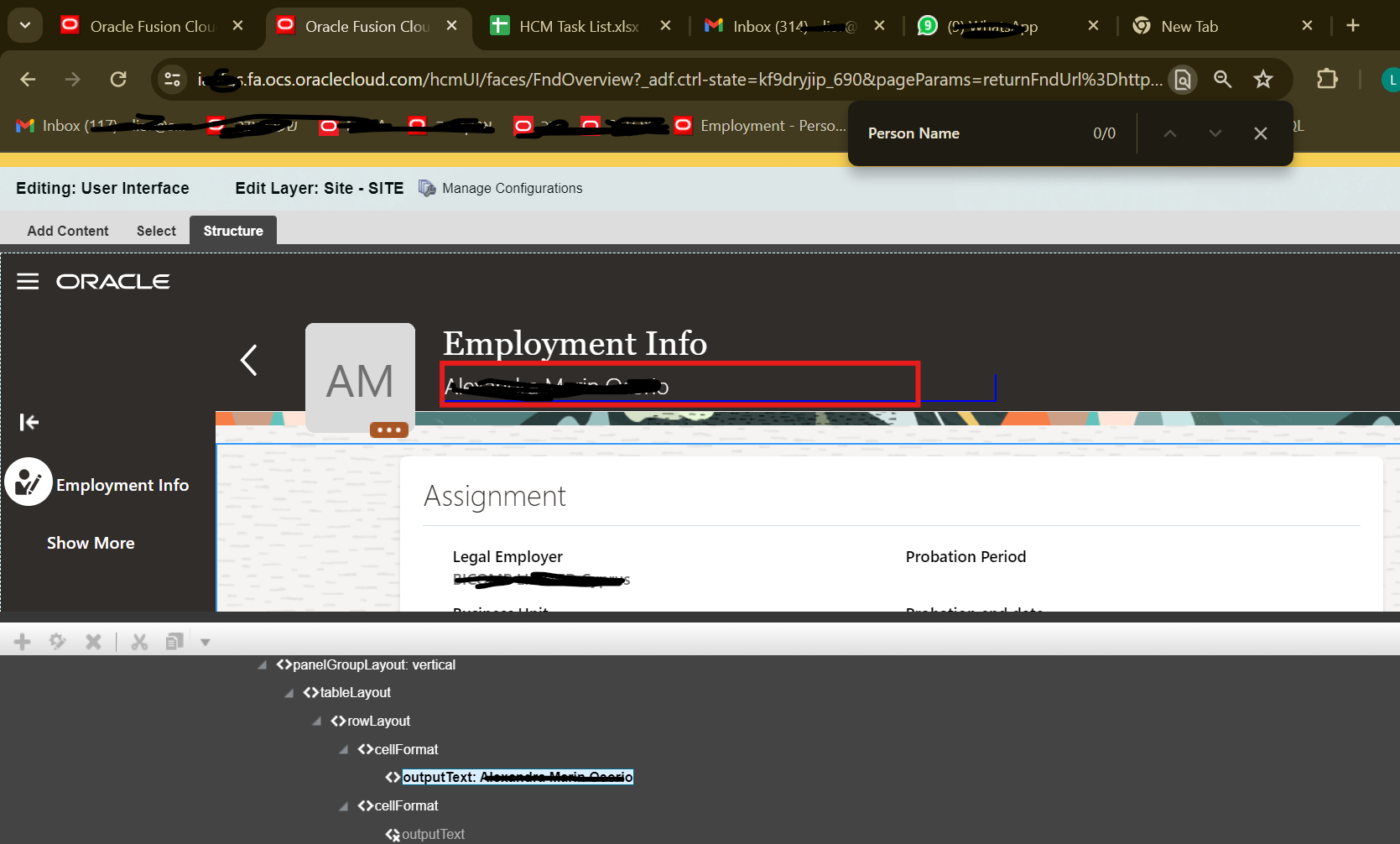This screenshot has width=1400, height=844.
Task: Collapse the rowLayout node
Action: coord(317,722)
